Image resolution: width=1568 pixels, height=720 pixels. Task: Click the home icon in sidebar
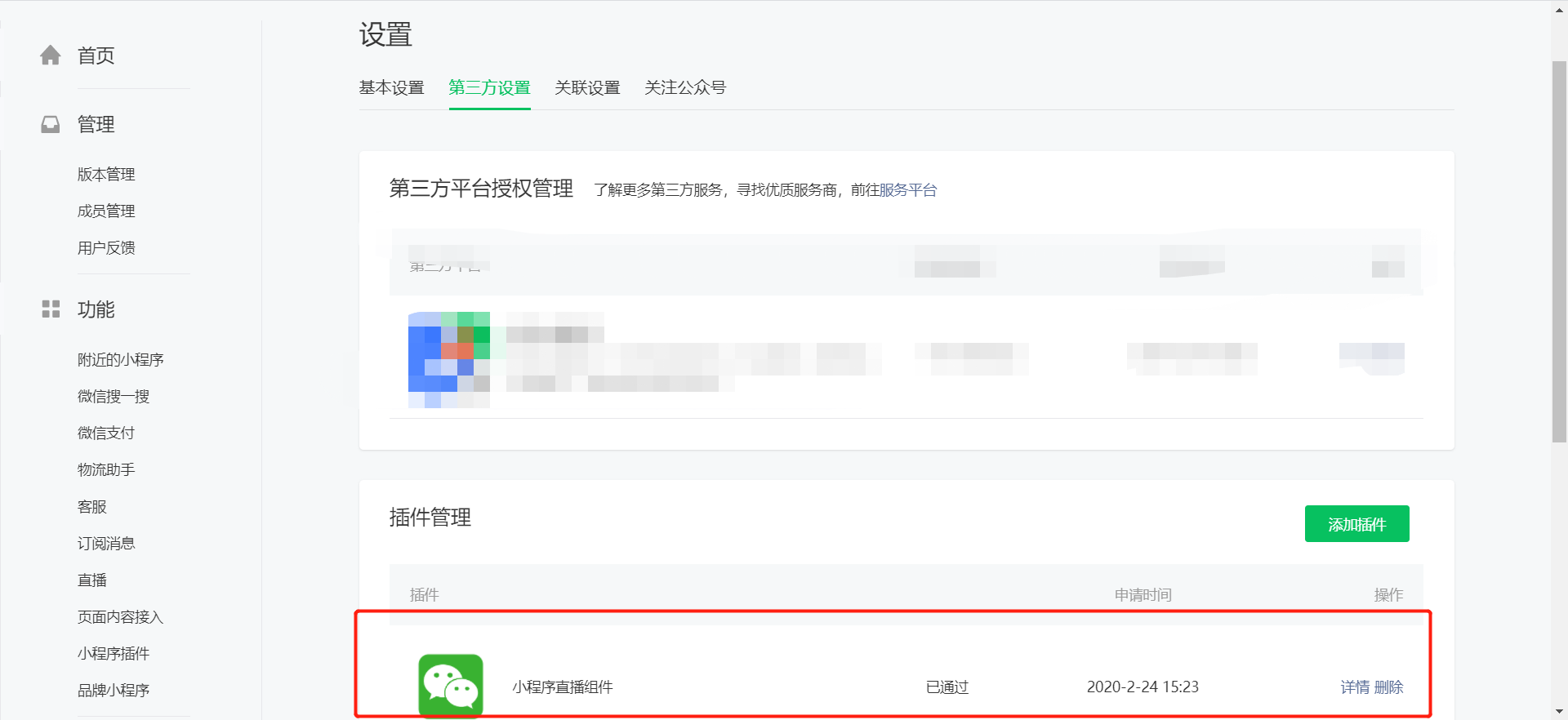coord(51,56)
